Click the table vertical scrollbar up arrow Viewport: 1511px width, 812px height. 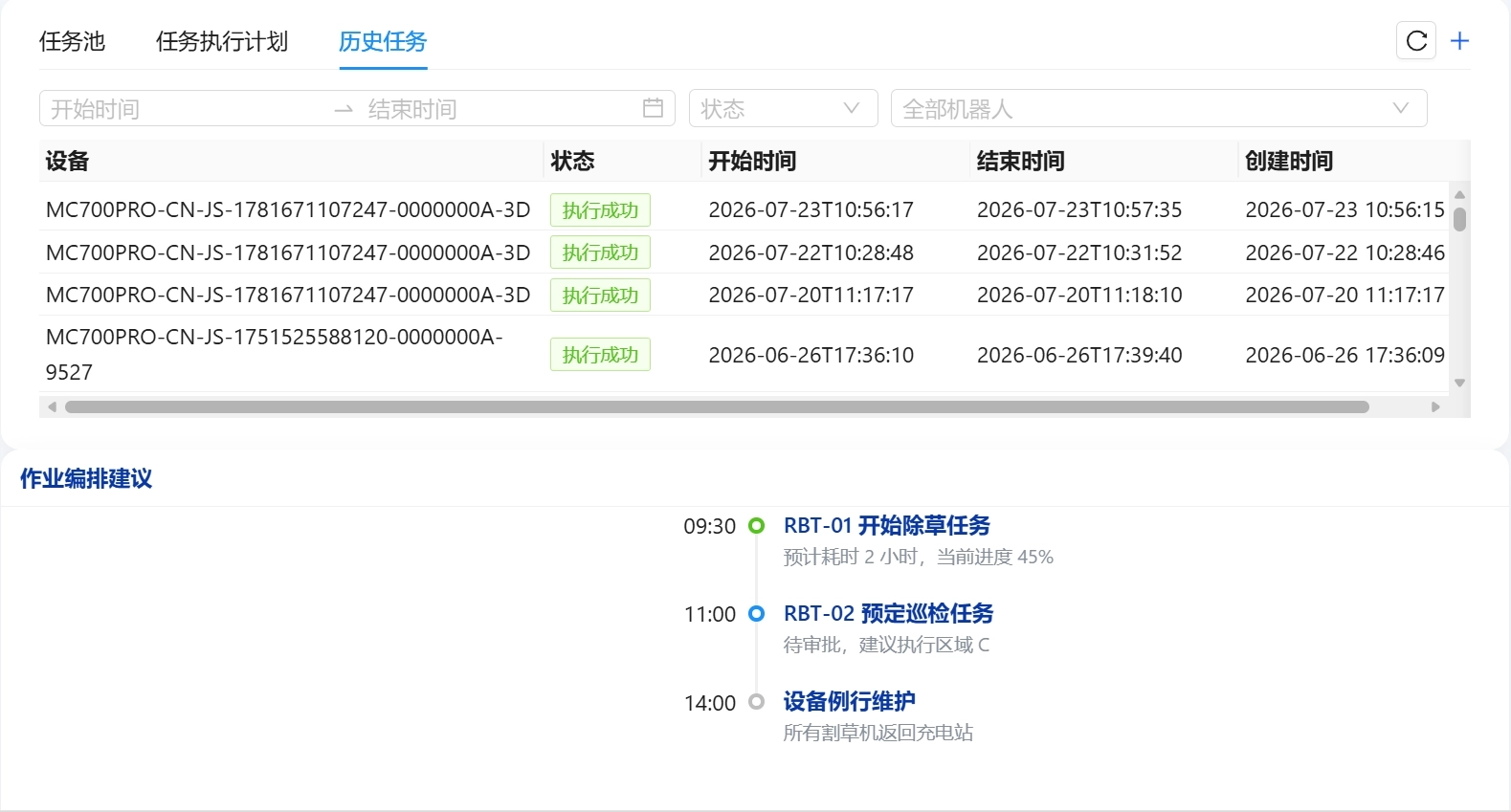pos(1459,194)
